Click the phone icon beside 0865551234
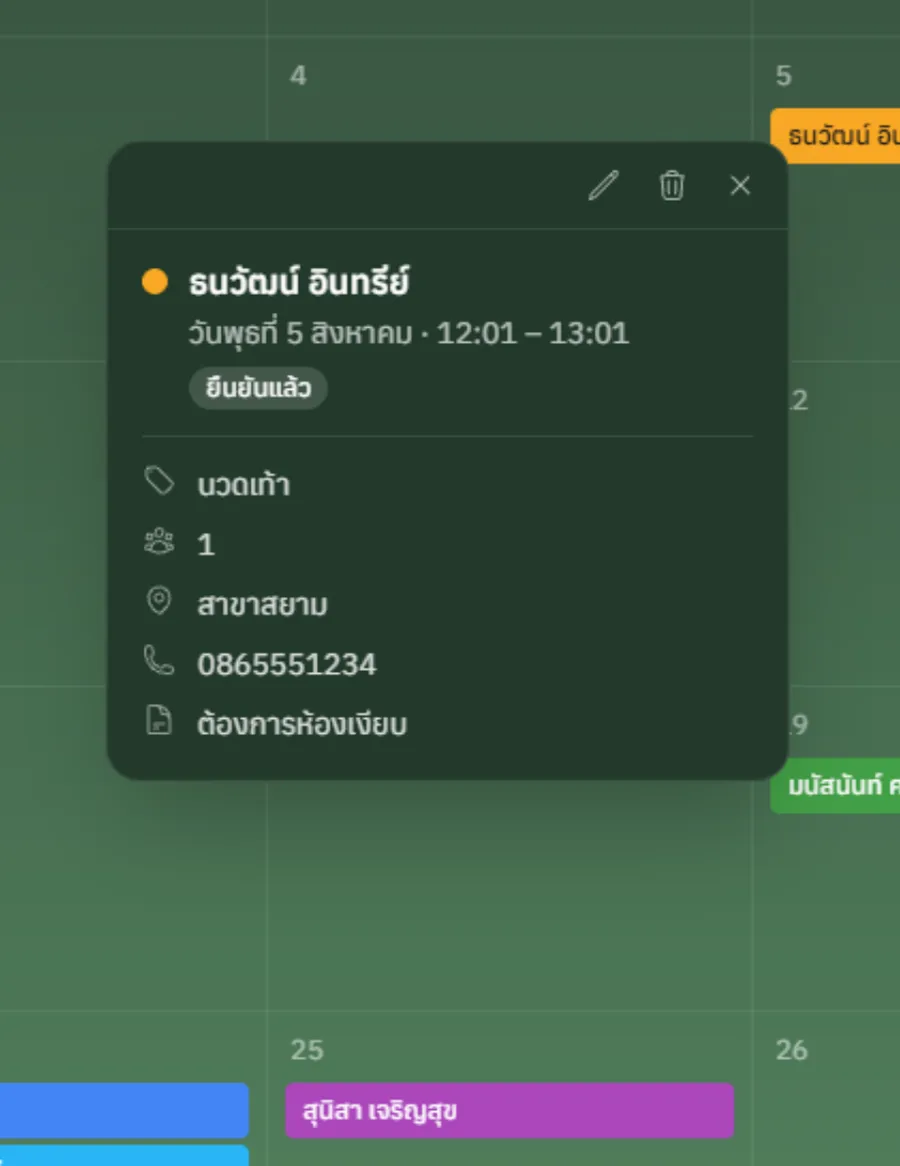 click(159, 660)
